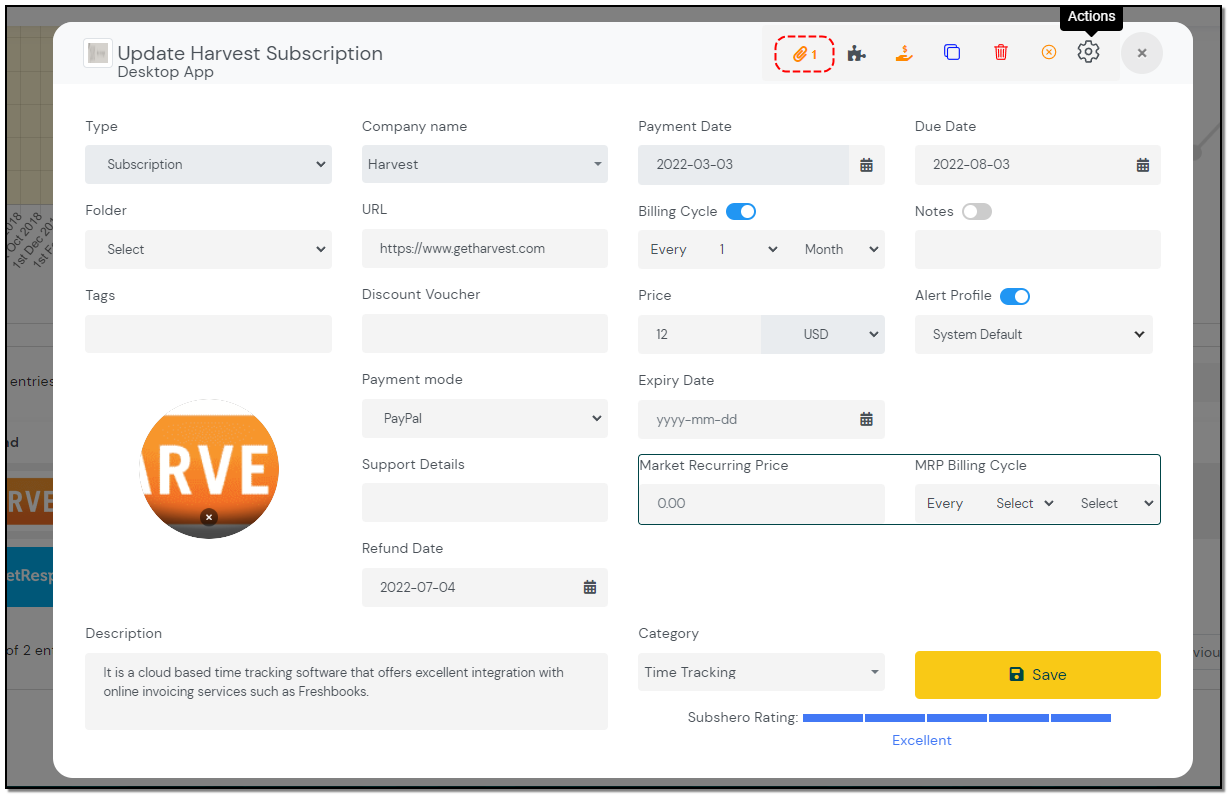Open the Company name dropdown showing Harvest
The height and width of the screenshot is (795, 1228).
point(485,164)
